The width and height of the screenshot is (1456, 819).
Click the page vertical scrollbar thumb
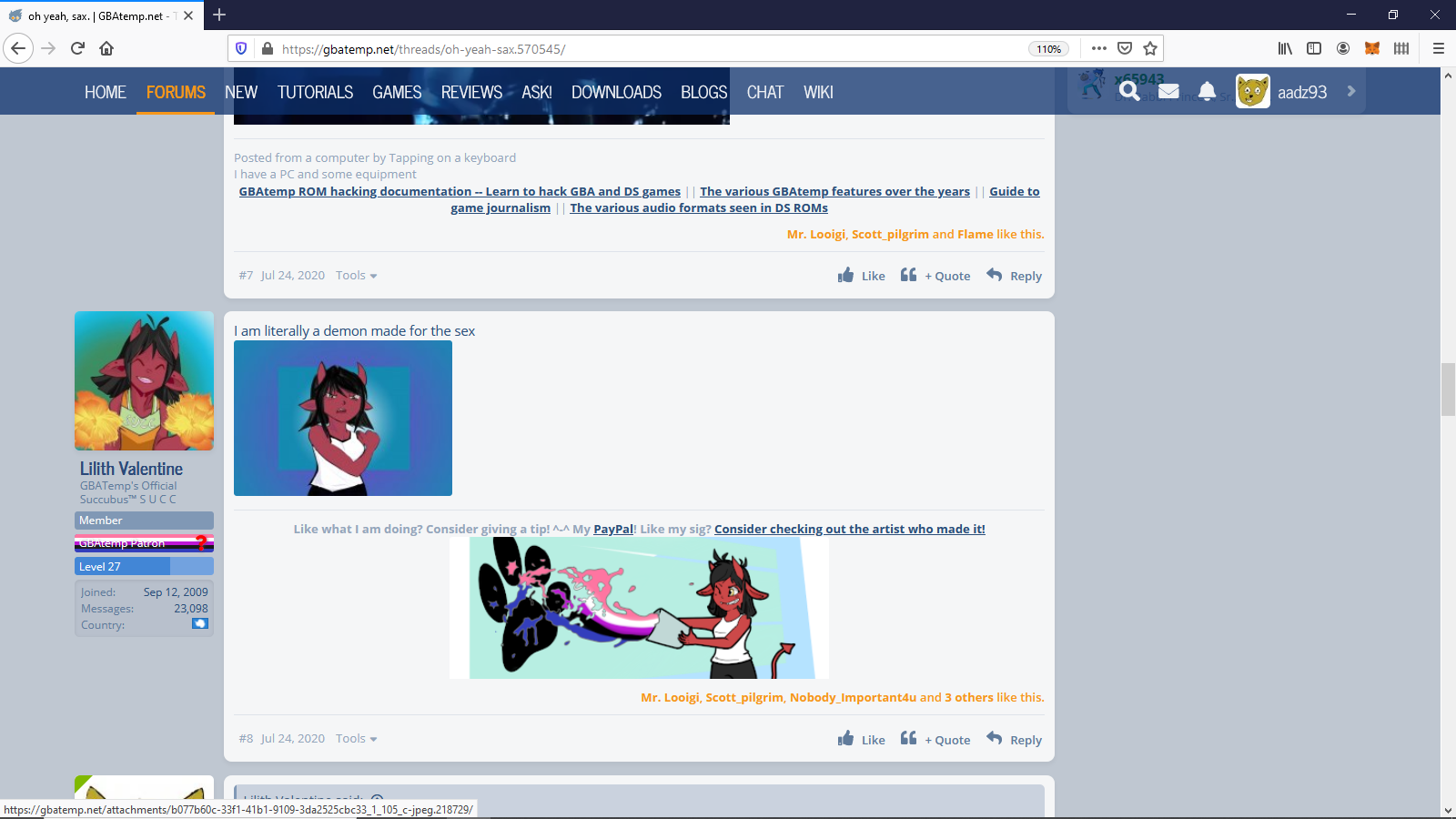coord(1448,389)
